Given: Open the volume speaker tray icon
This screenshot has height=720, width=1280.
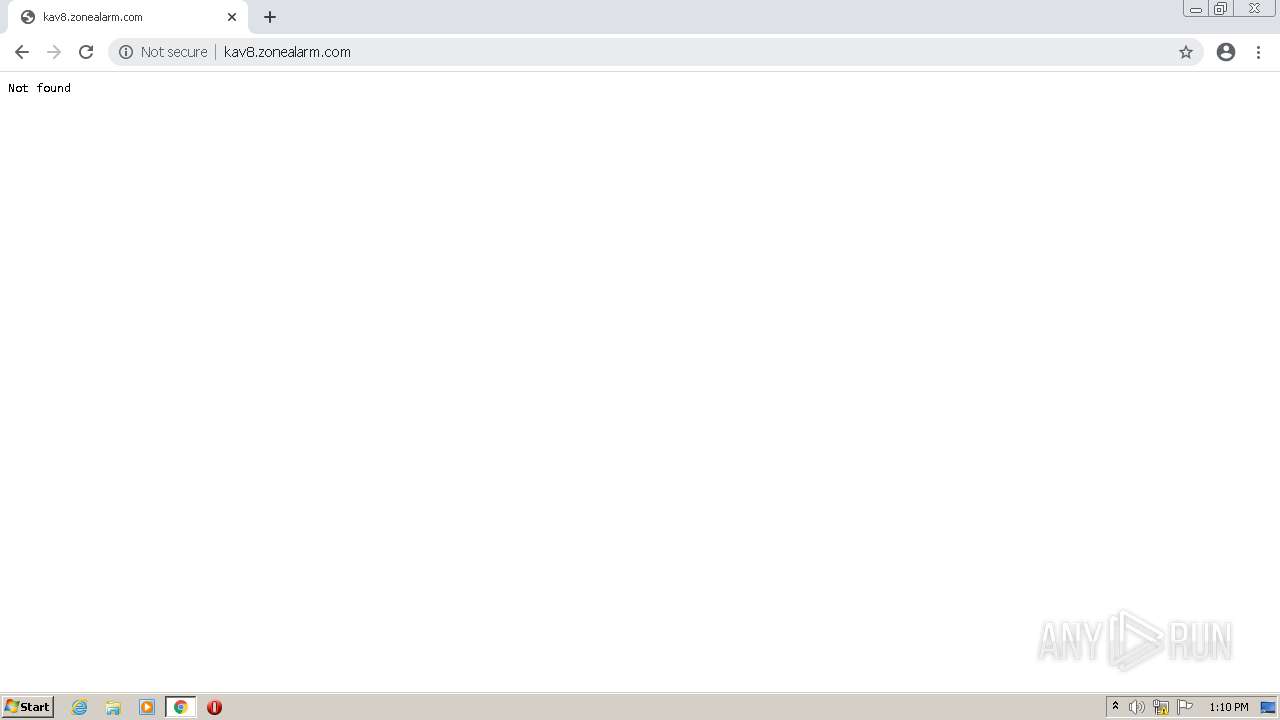Looking at the screenshot, I should [x=1137, y=707].
